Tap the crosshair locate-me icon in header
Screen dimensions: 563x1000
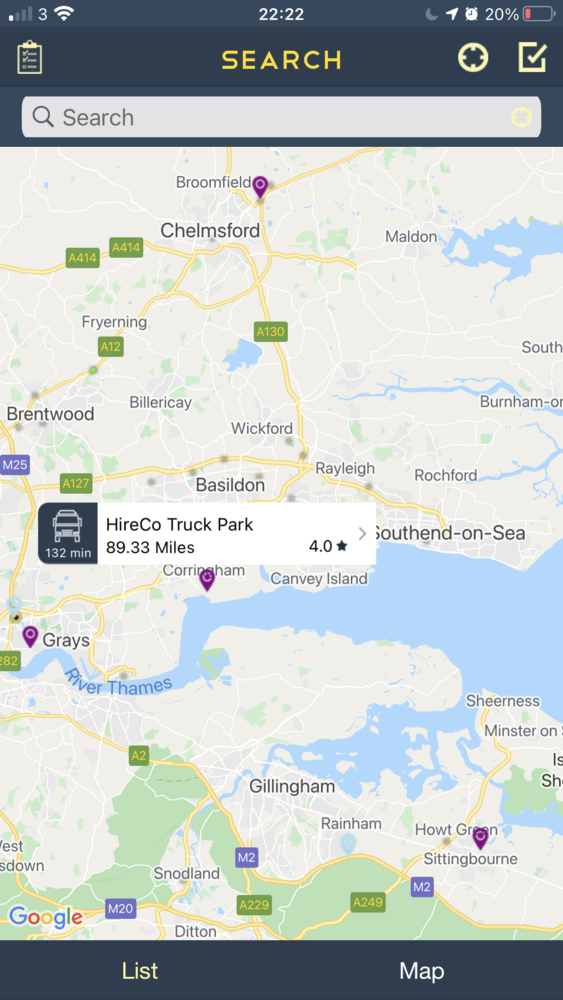tap(473, 57)
